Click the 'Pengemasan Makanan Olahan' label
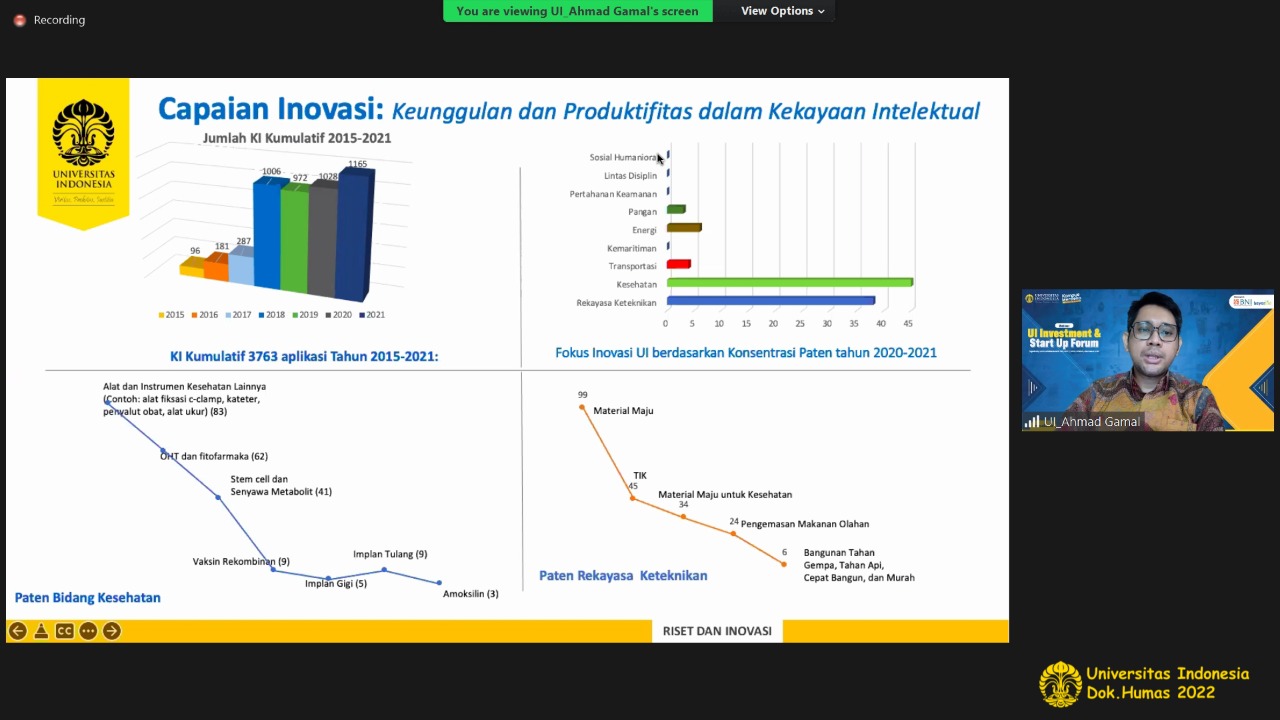Image resolution: width=1280 pixels, height=720 pixels. click(x=805, y=524)
